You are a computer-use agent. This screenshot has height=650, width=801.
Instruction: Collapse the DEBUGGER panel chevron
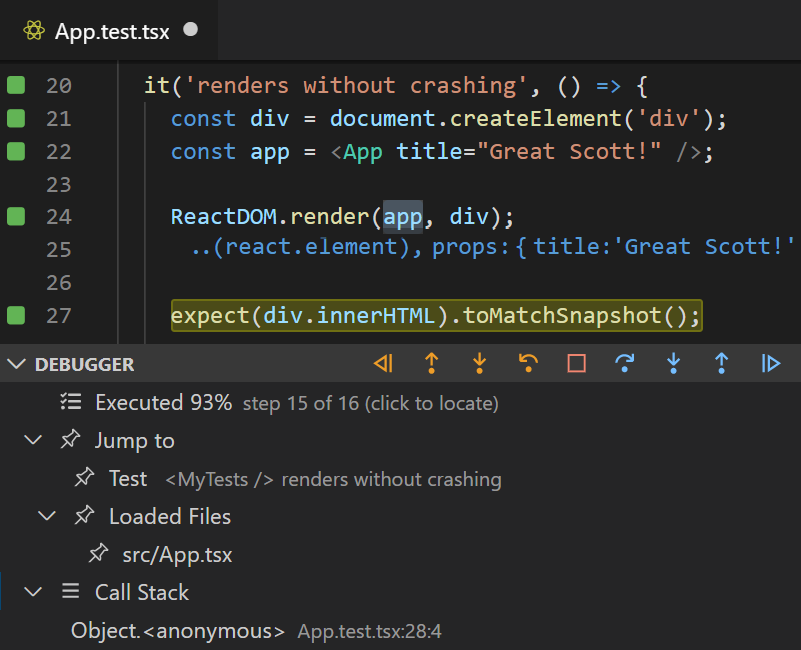pos(16,364)
